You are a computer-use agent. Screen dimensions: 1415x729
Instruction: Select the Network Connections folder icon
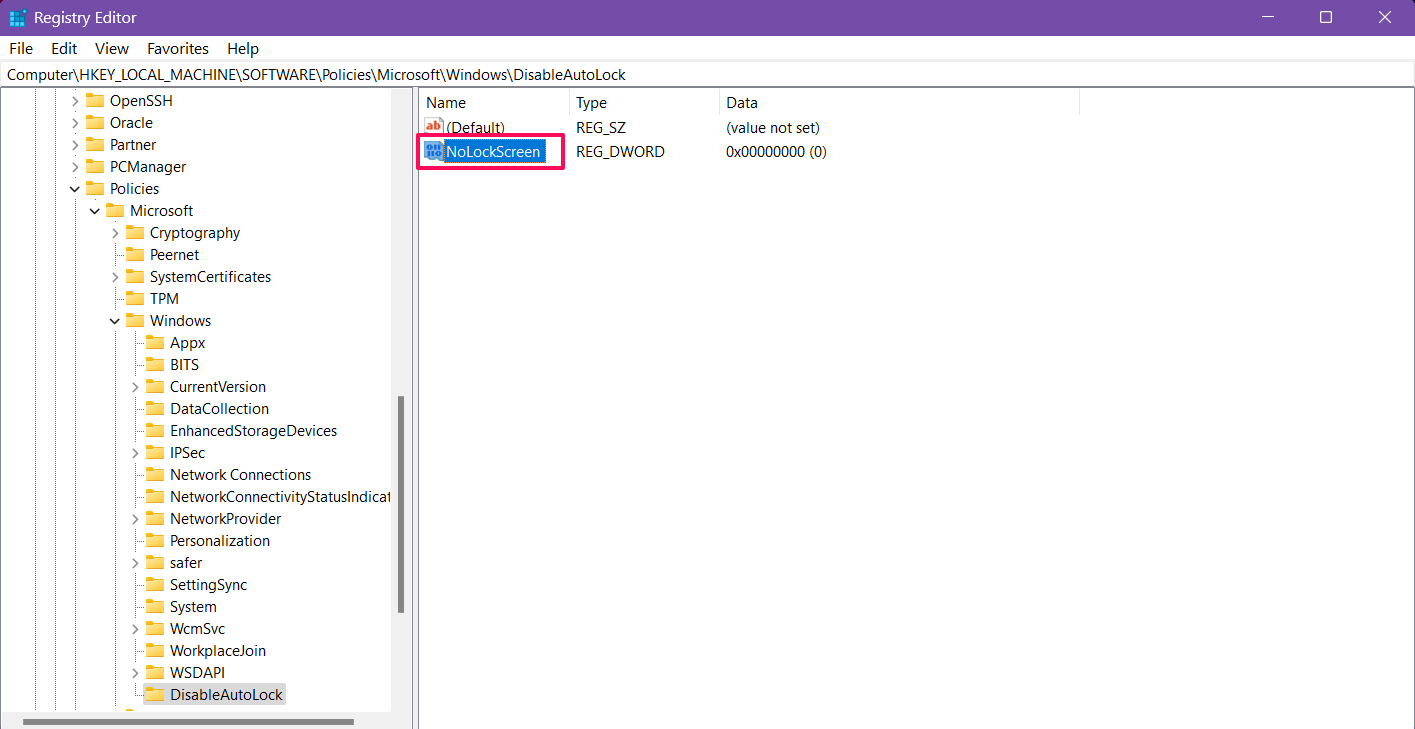(155, 474)
